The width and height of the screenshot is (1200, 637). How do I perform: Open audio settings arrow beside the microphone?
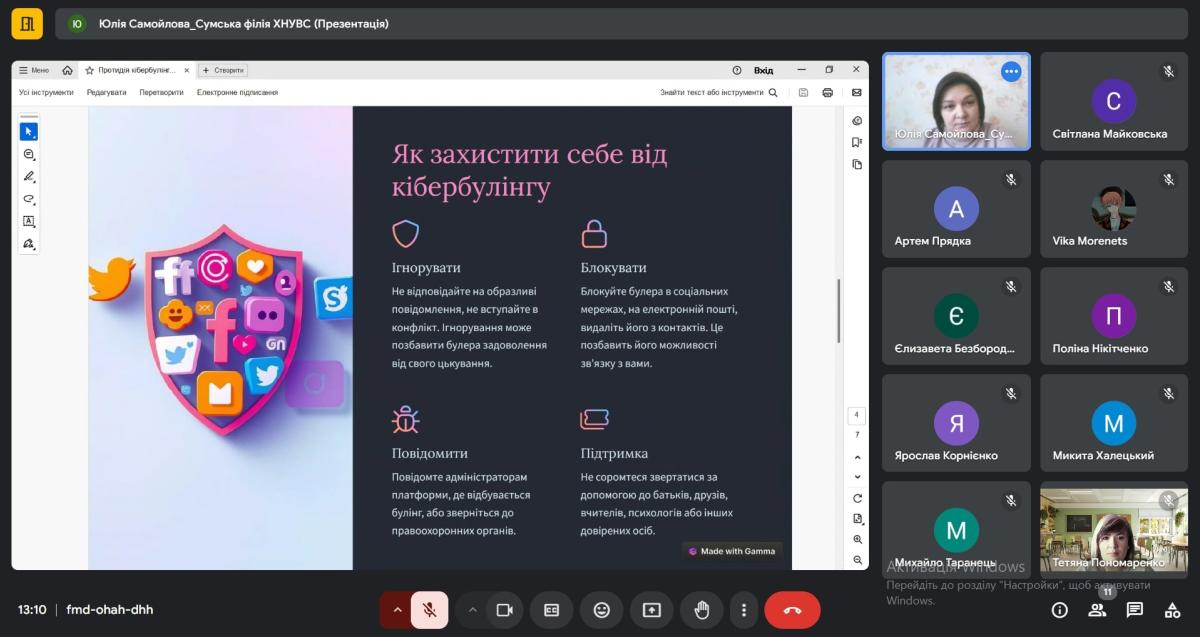(396, 610)
